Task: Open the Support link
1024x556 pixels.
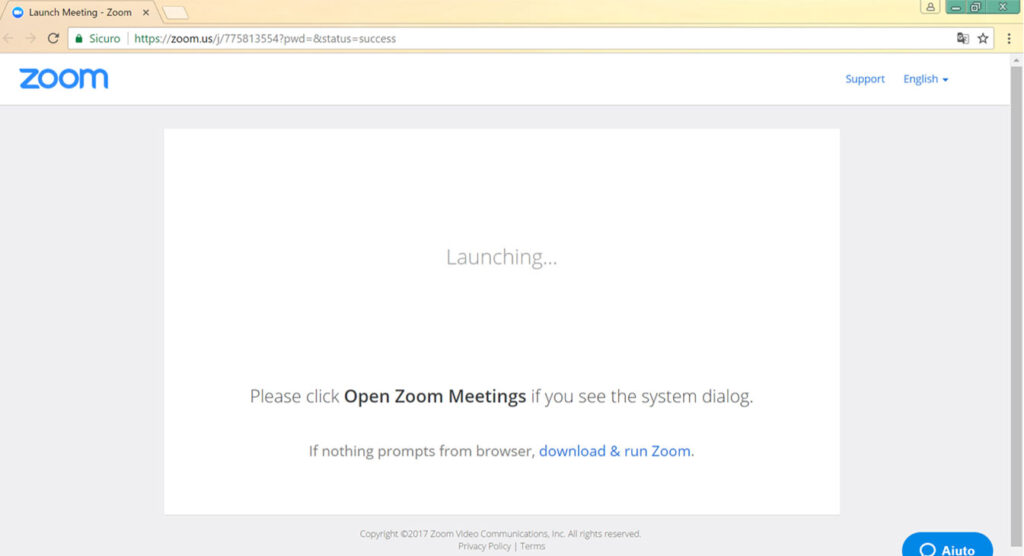Action: 864,79
